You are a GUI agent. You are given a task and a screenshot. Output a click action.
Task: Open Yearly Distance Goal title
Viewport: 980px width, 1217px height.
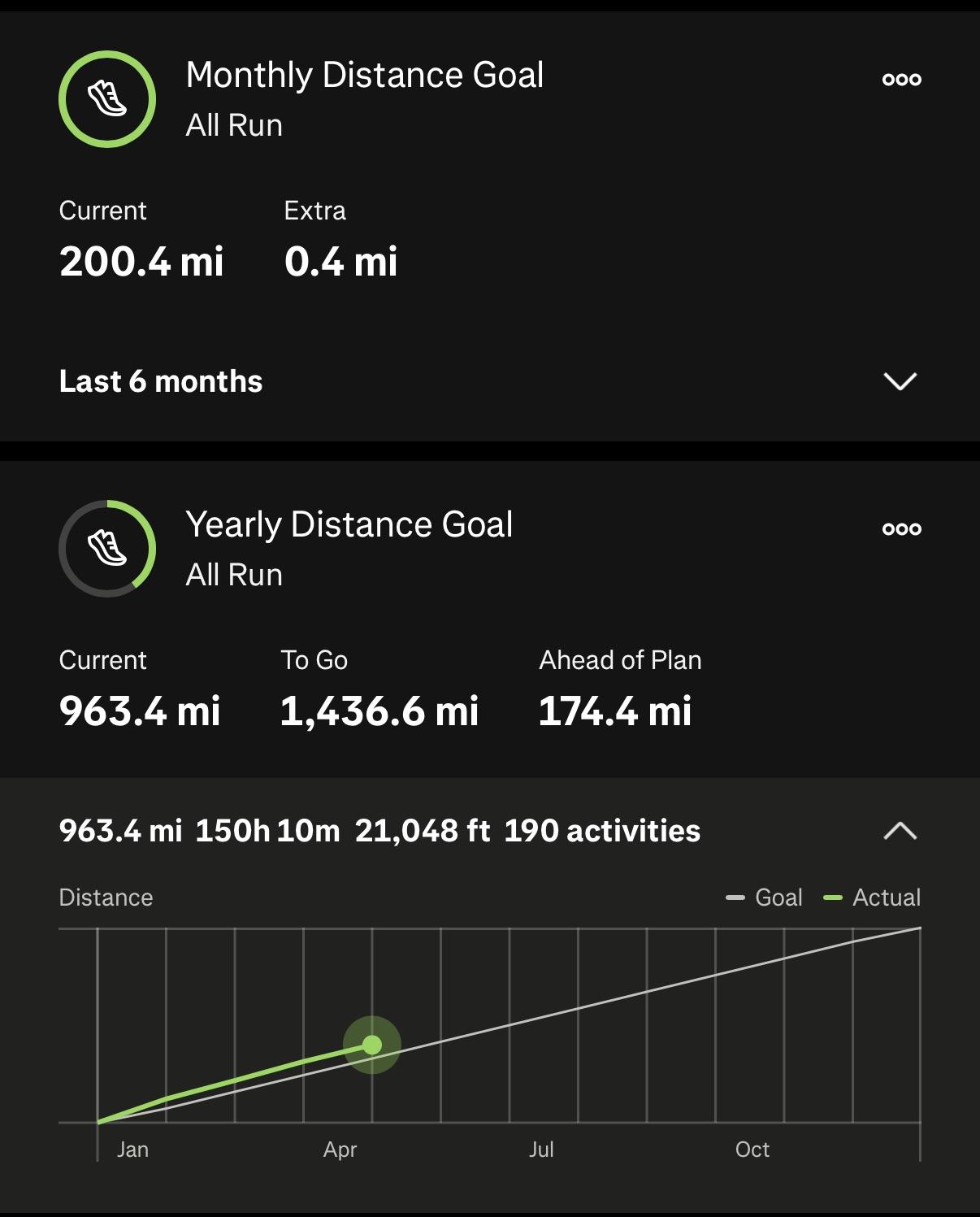(x=349, y=525)
